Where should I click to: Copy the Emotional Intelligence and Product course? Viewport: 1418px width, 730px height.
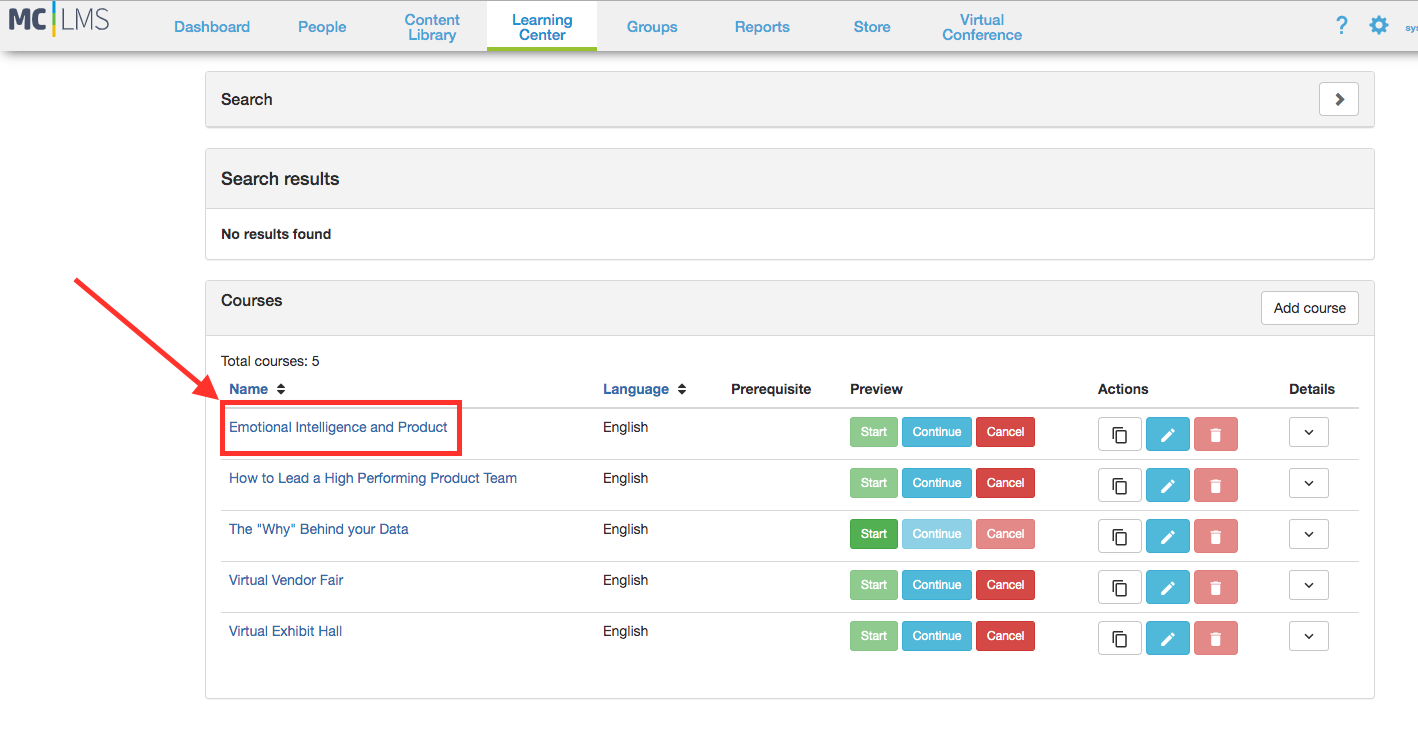pyautogui.click(x=1119, y=434)
